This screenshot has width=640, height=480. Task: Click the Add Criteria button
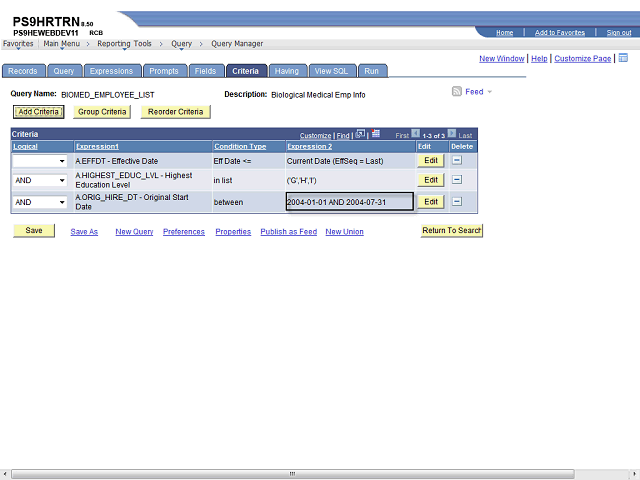(x=38, y=112)
